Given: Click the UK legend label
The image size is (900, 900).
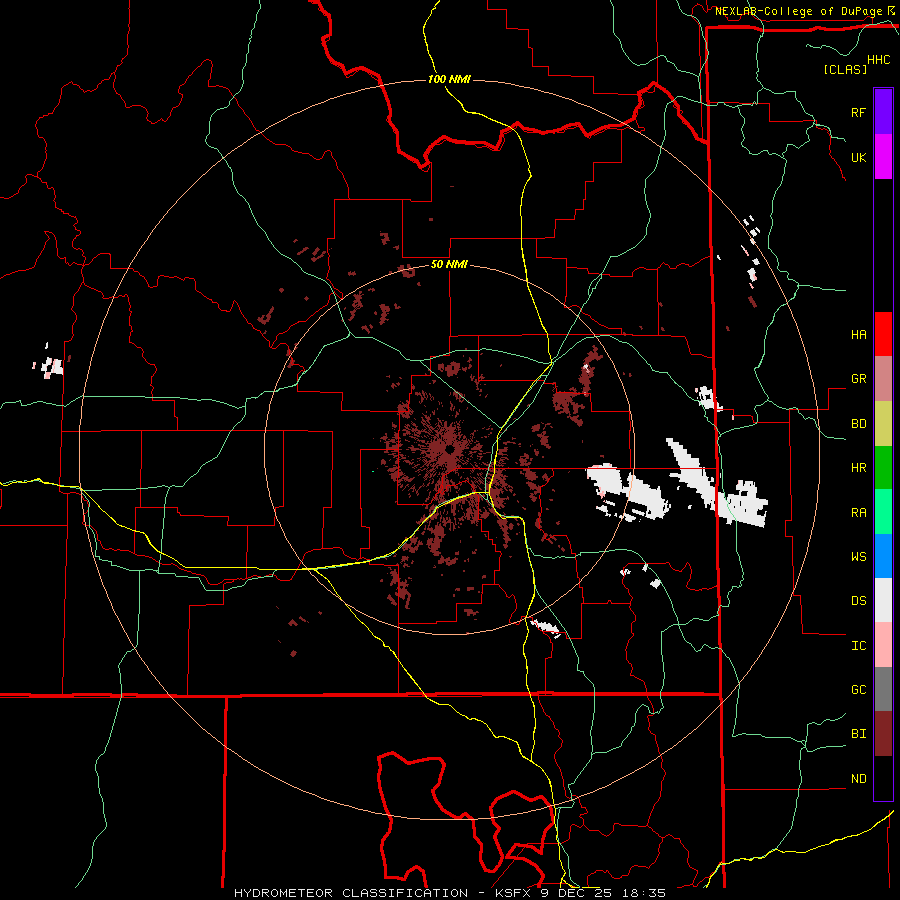Looking at the screenshot, I should click(x=858, y=157).
